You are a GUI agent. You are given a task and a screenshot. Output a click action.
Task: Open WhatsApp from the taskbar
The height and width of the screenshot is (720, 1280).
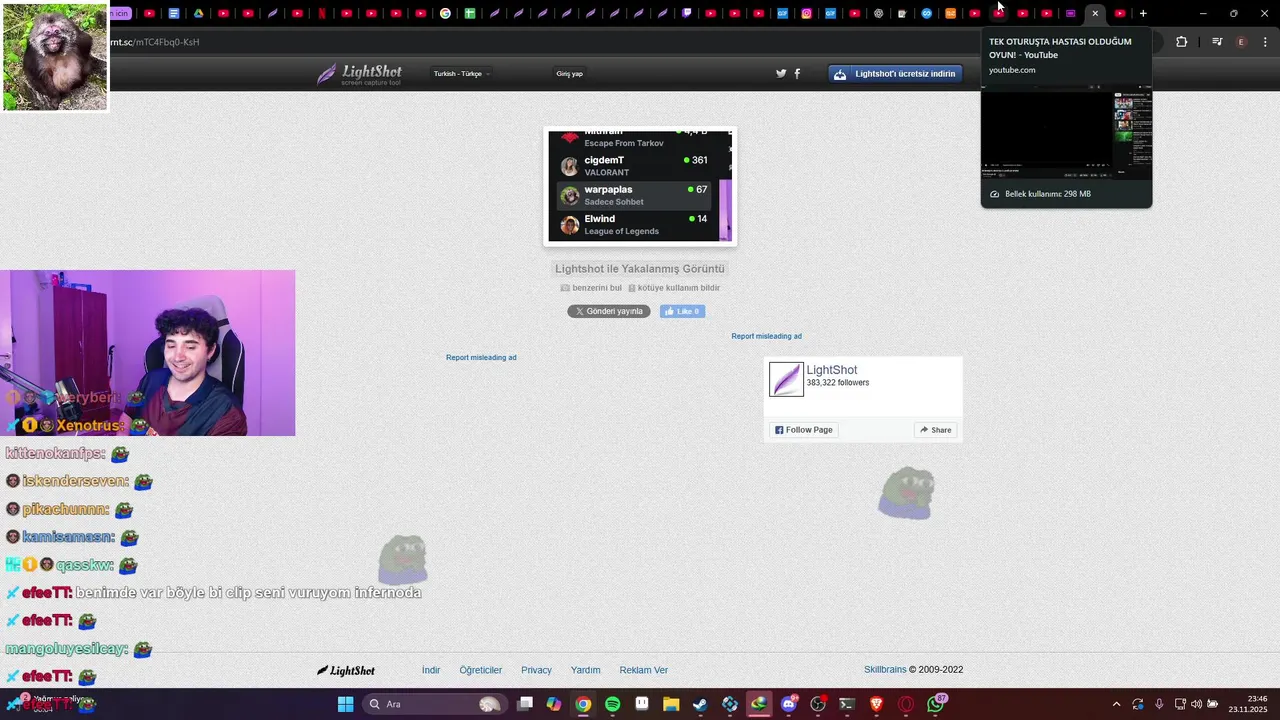[x=935, y=704]
